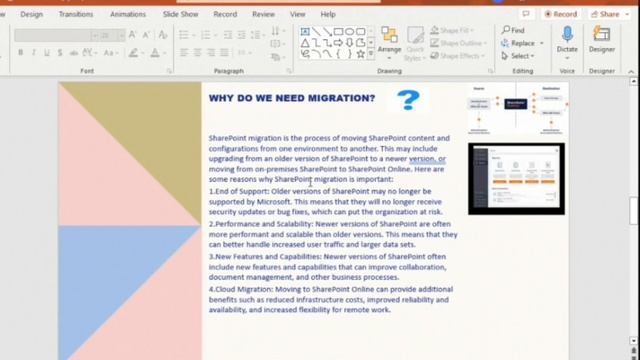Open the Select dropdown

(x=518, y=56)
